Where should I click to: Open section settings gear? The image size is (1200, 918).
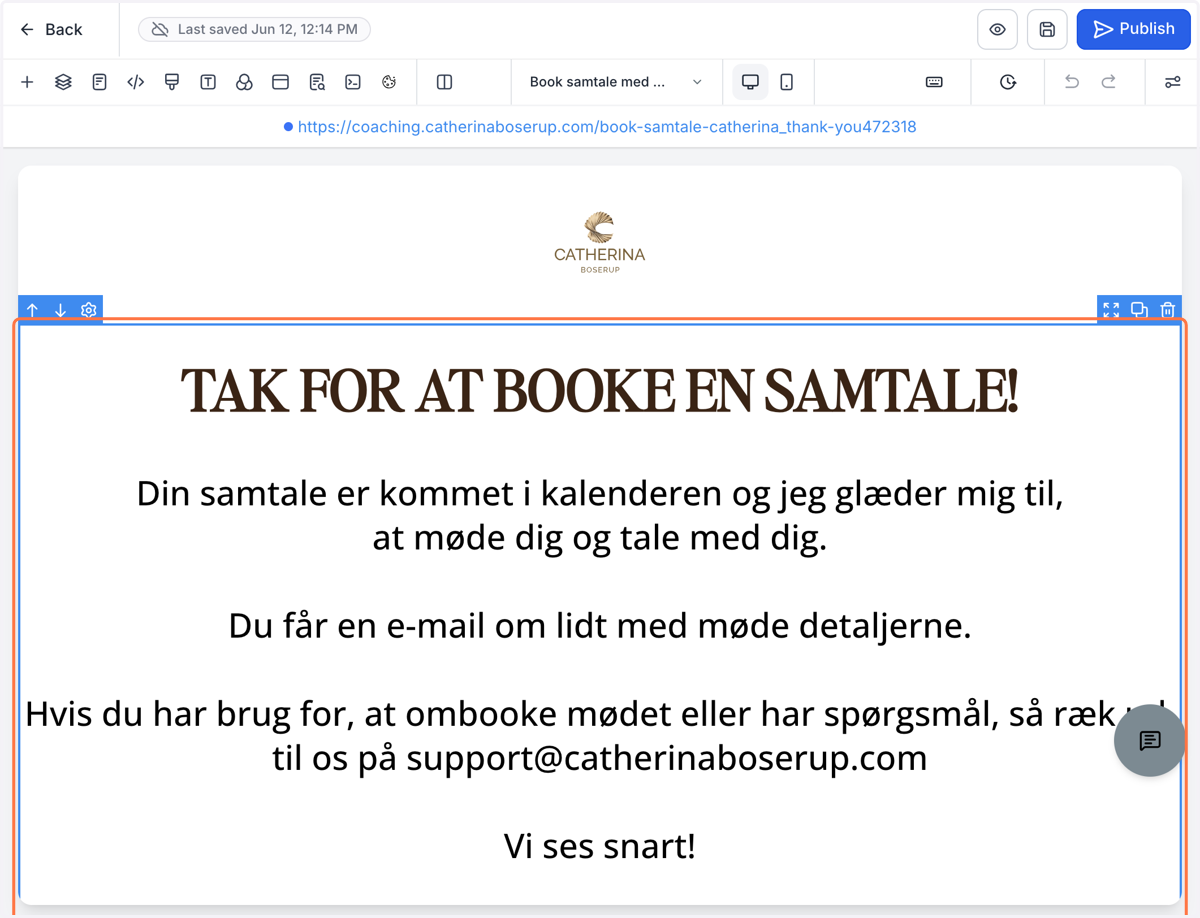89,310
